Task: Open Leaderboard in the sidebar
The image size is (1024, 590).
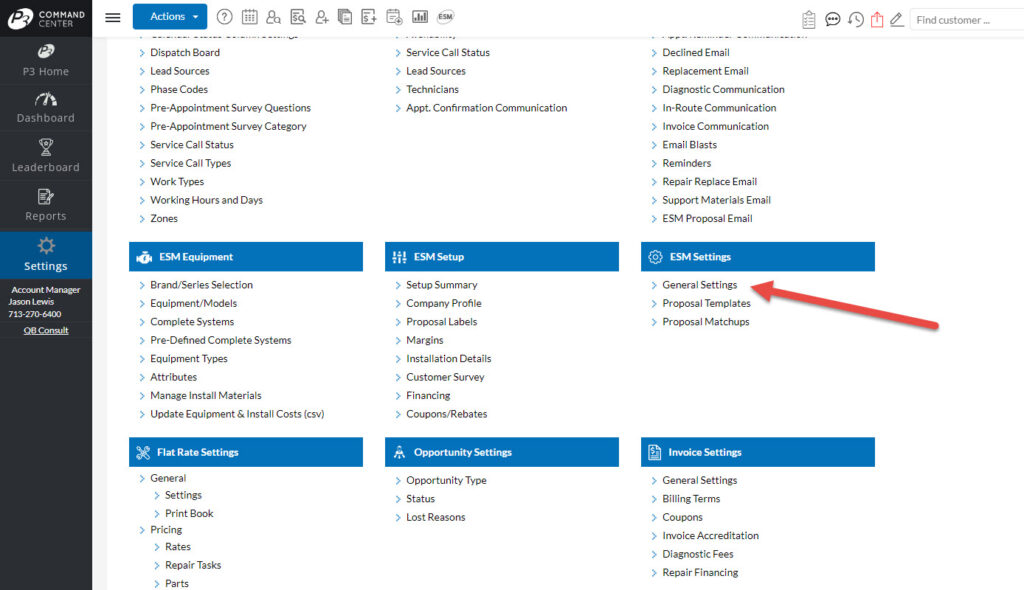Action: (x=46, y=157)
